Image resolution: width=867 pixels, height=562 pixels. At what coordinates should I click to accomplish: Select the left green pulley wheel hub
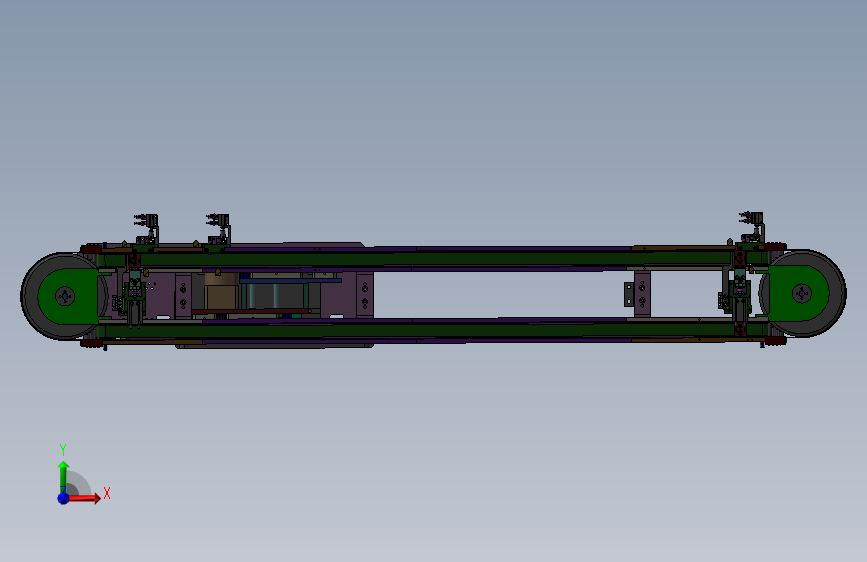pos(65,296)
